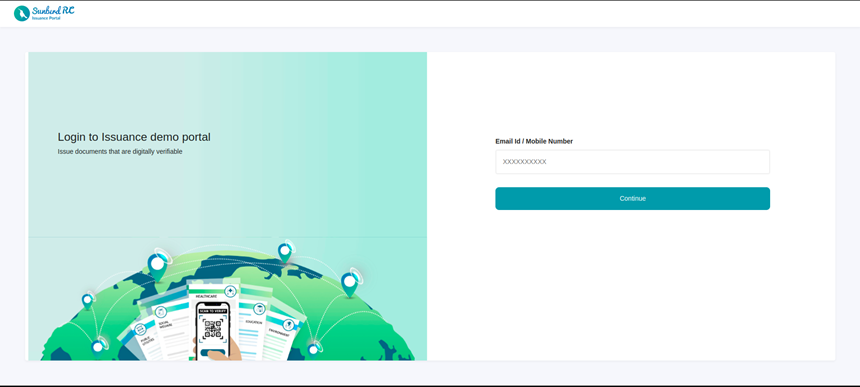Screen dimensions: 860x387
Task: Click the Healthcare document badge icon
Action: pyautogui.click(x=230, y=292)
